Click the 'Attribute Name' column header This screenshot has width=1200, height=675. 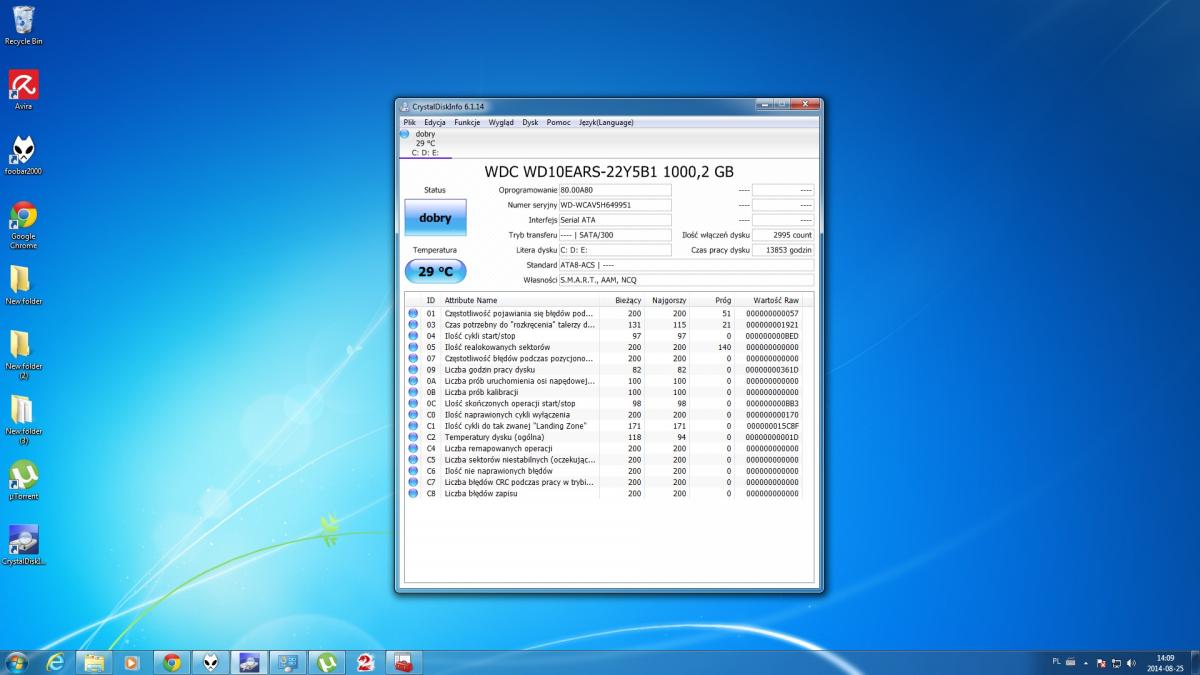(x=521, y=300)
